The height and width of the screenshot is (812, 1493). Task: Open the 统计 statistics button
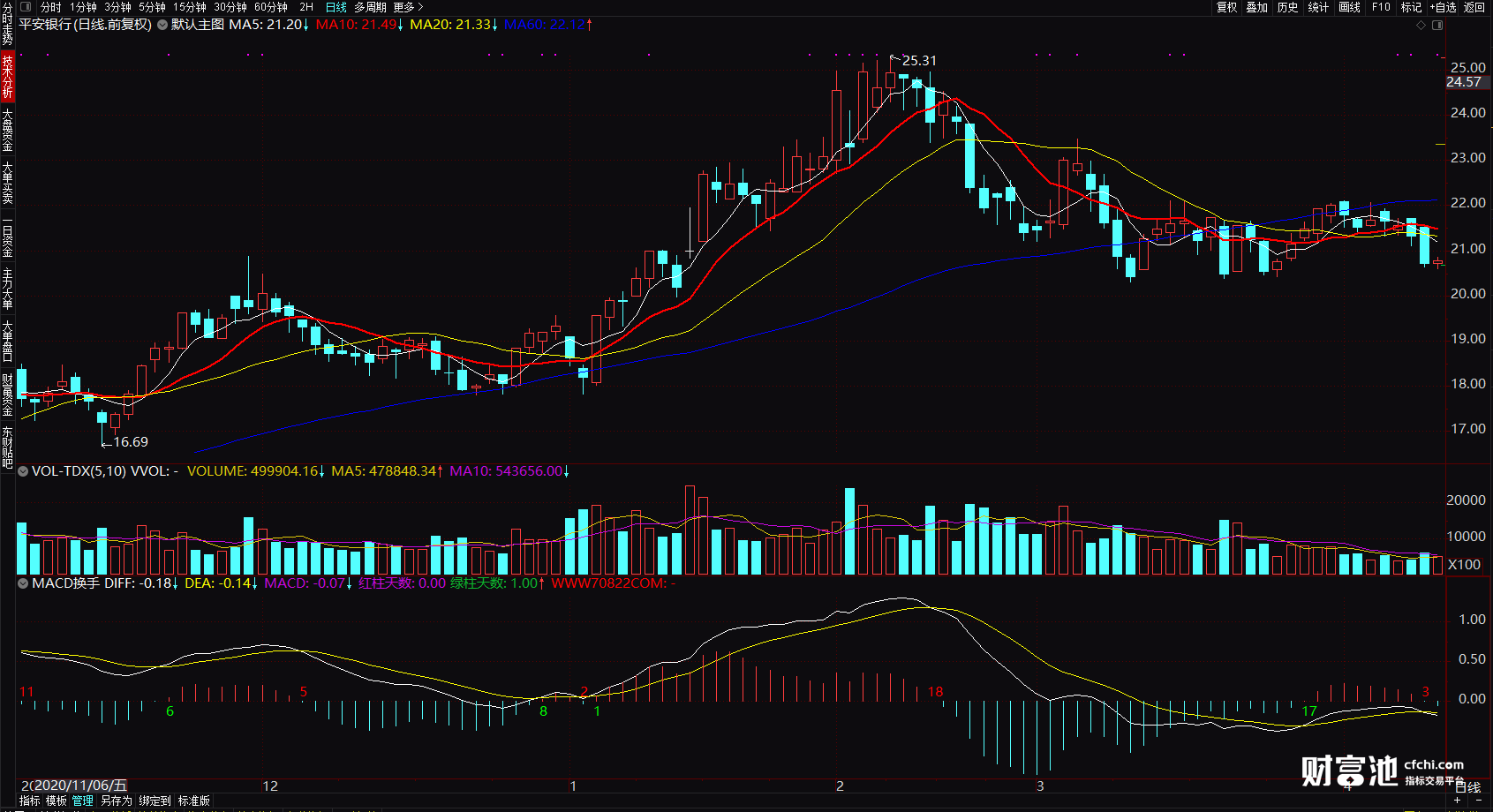click(1318, 7)
